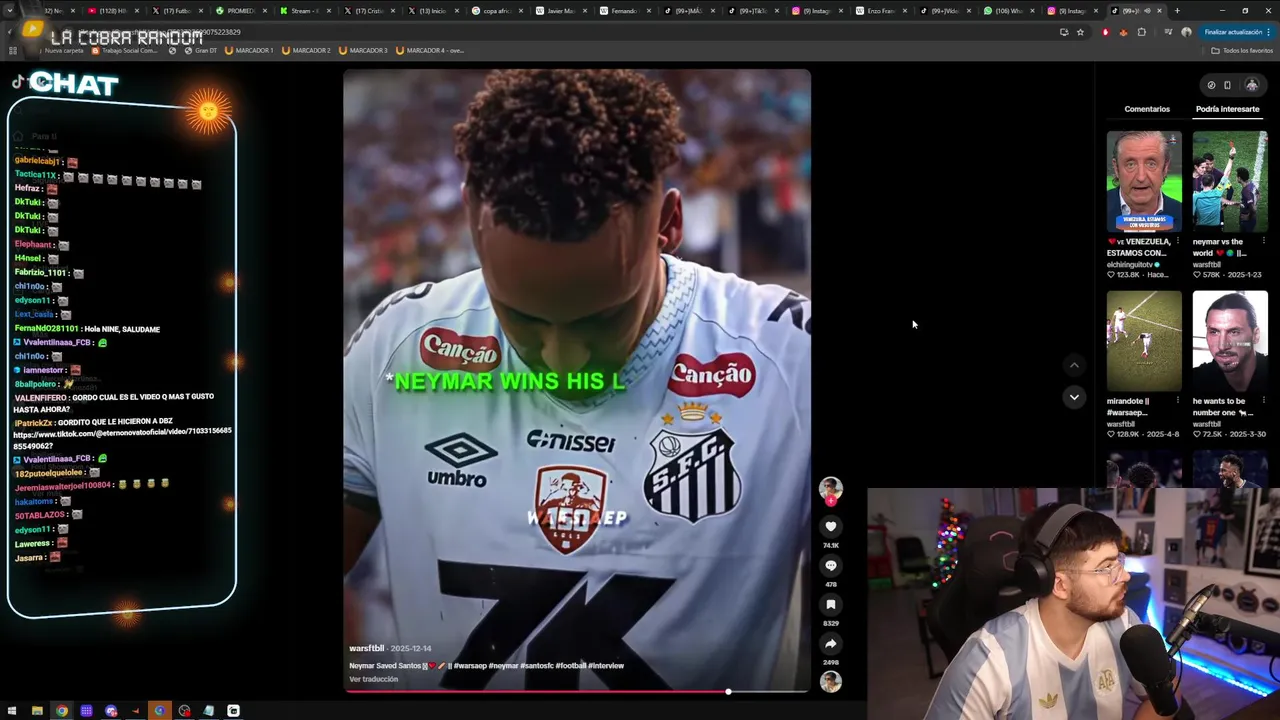Open the Chrome extensions puzzle icon

1141,32
